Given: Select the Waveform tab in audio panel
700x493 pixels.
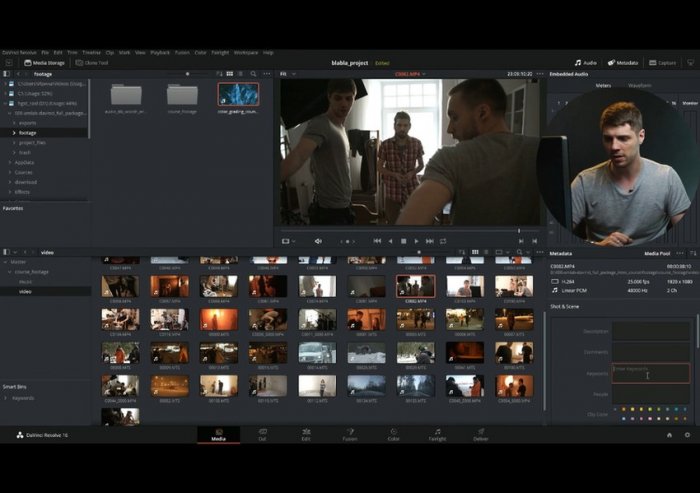Looking at the screenshot, I should tap(639, 85).
